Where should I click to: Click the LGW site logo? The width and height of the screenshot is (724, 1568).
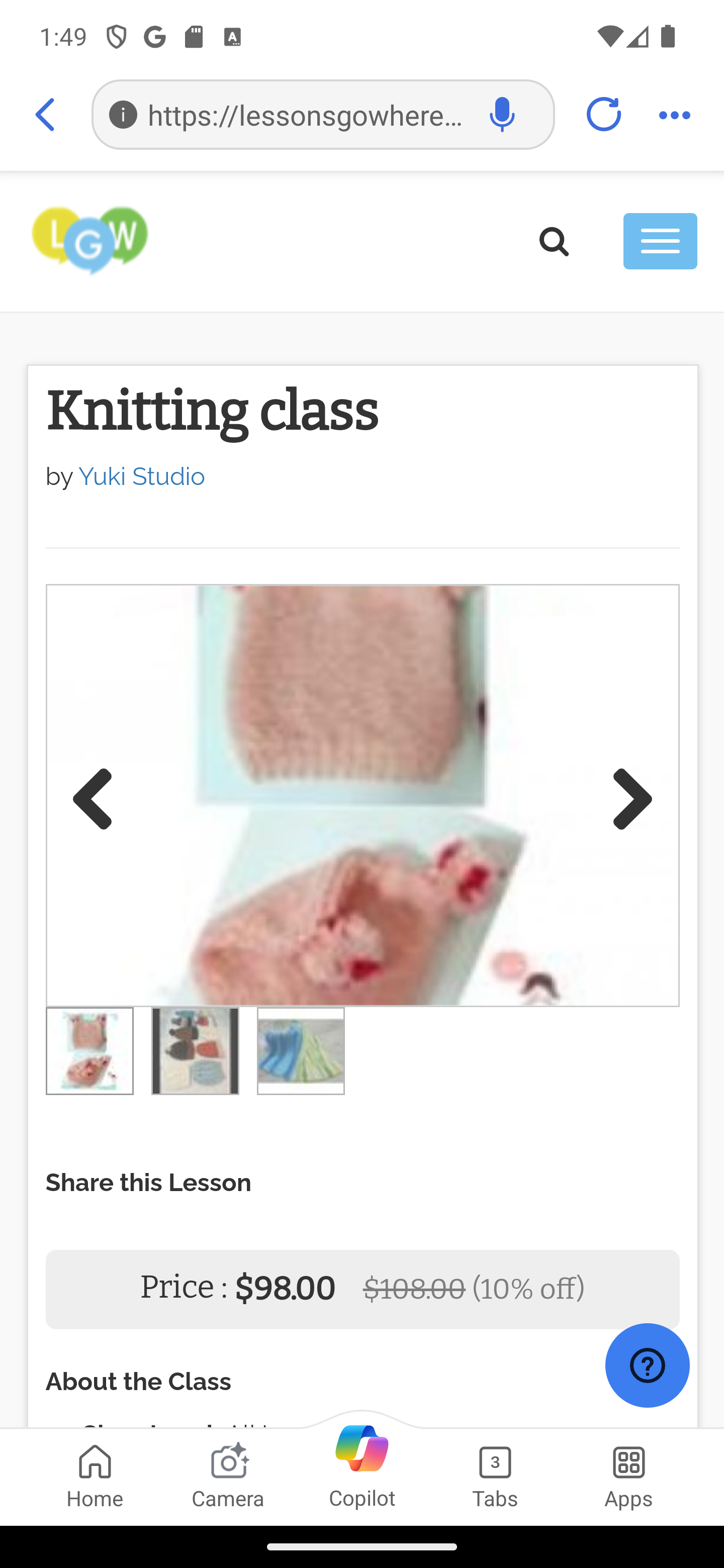pos(90,240)
